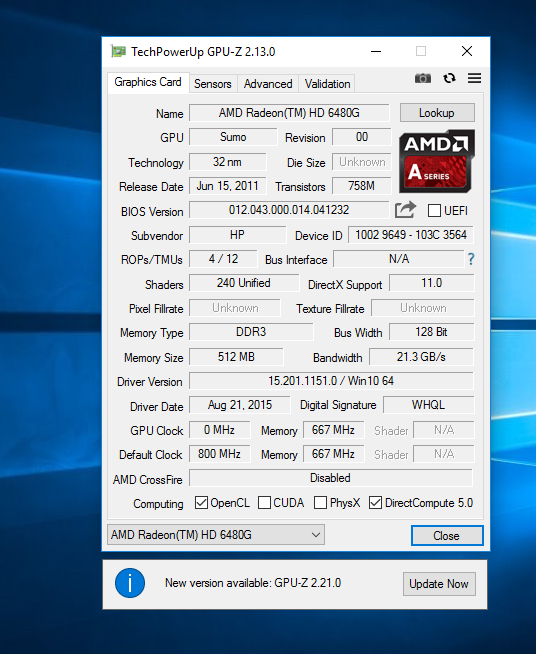Click the 'Computing' label
The height and width of the screenshot is (654, 536).
point(158,504)
